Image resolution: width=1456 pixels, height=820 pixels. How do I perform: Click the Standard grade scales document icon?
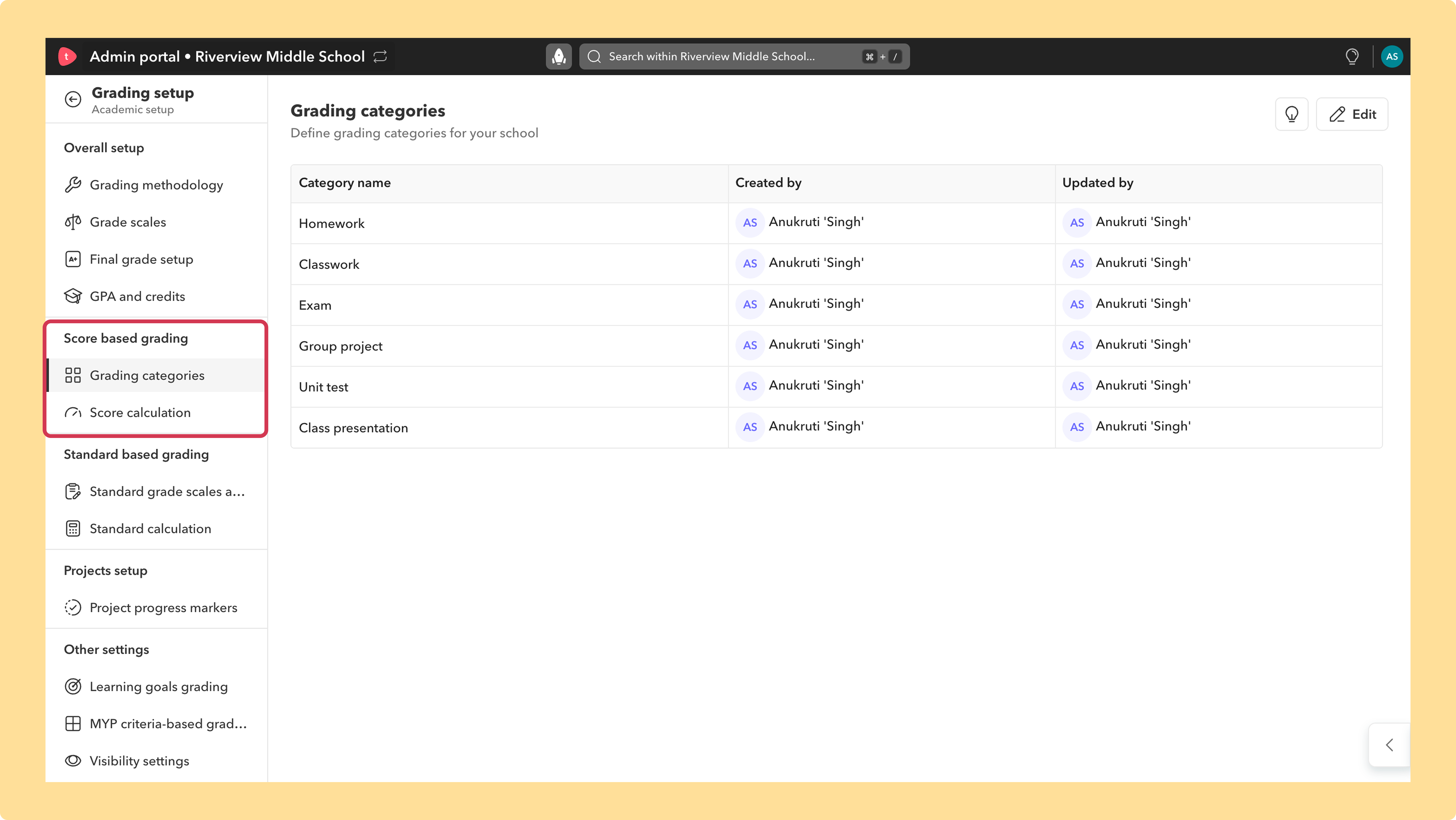[73, 492]
